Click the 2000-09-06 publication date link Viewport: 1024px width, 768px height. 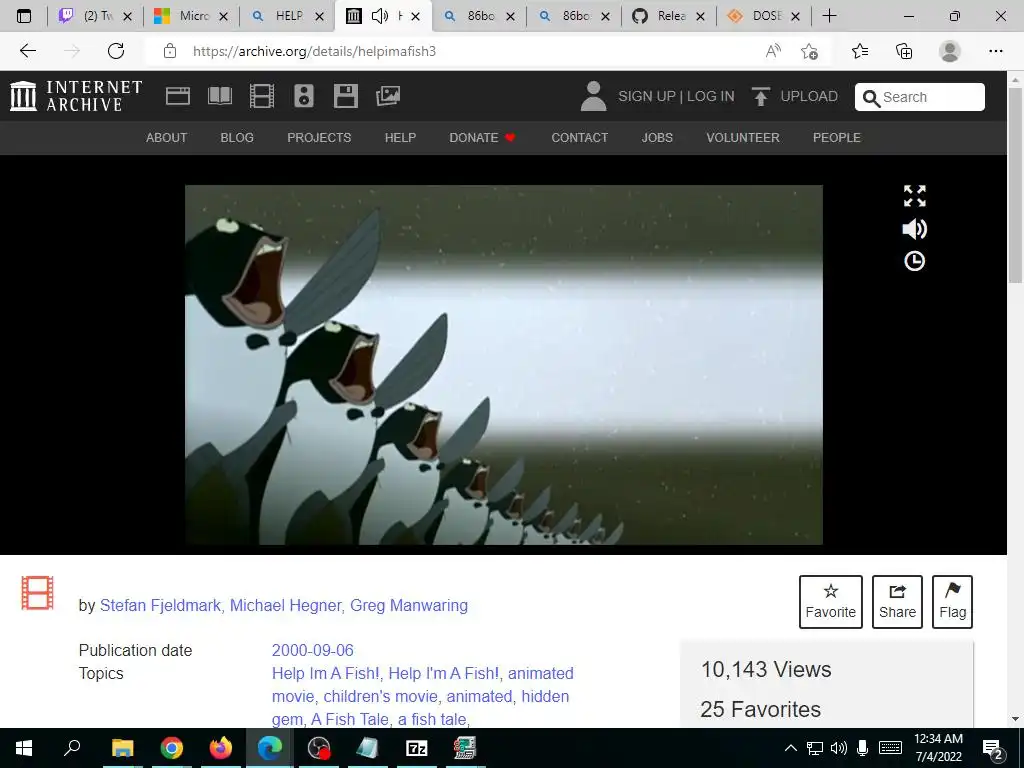click(x=313, y=650)
